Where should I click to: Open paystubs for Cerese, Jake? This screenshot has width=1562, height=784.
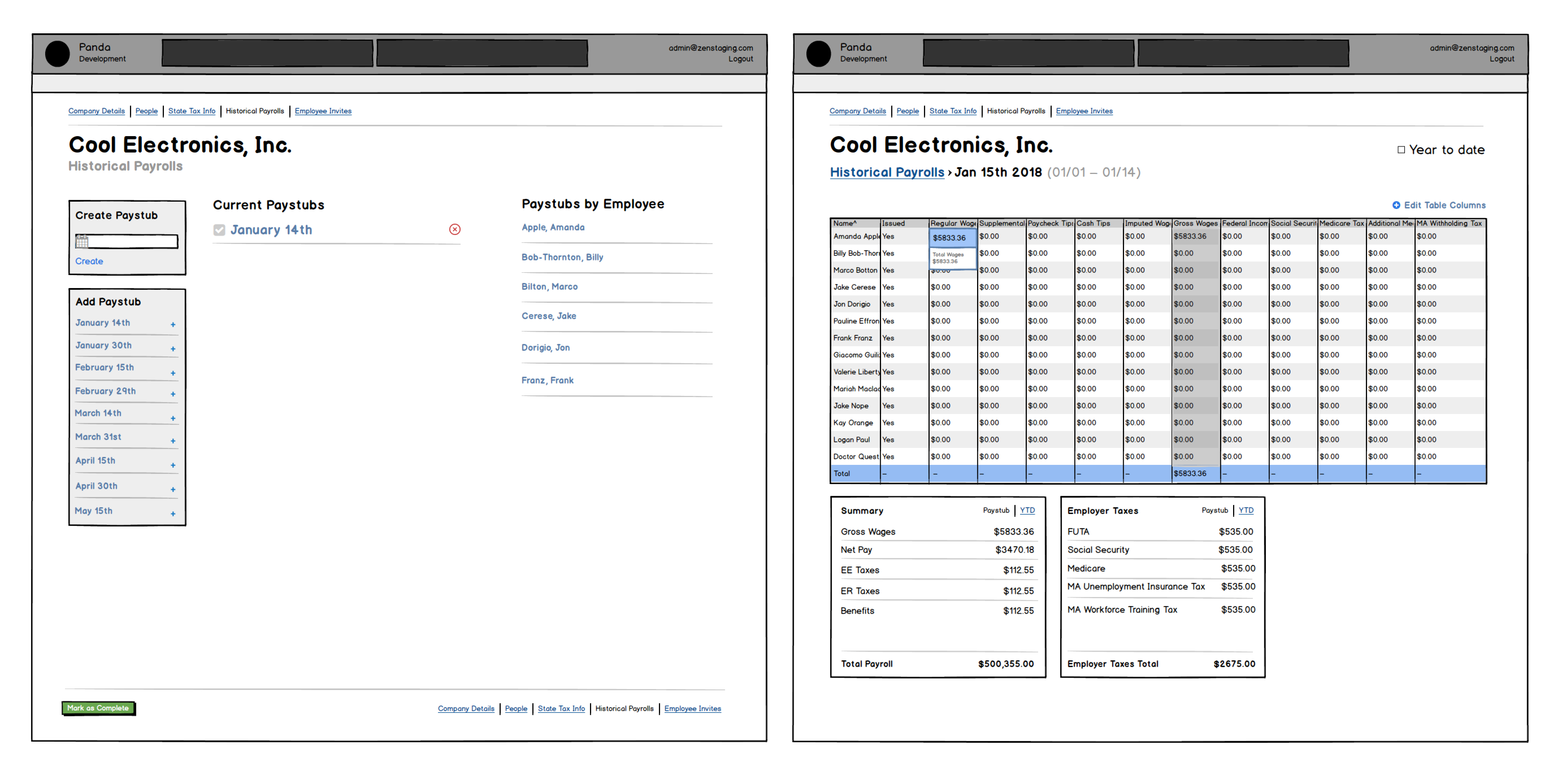click(549, 316)
